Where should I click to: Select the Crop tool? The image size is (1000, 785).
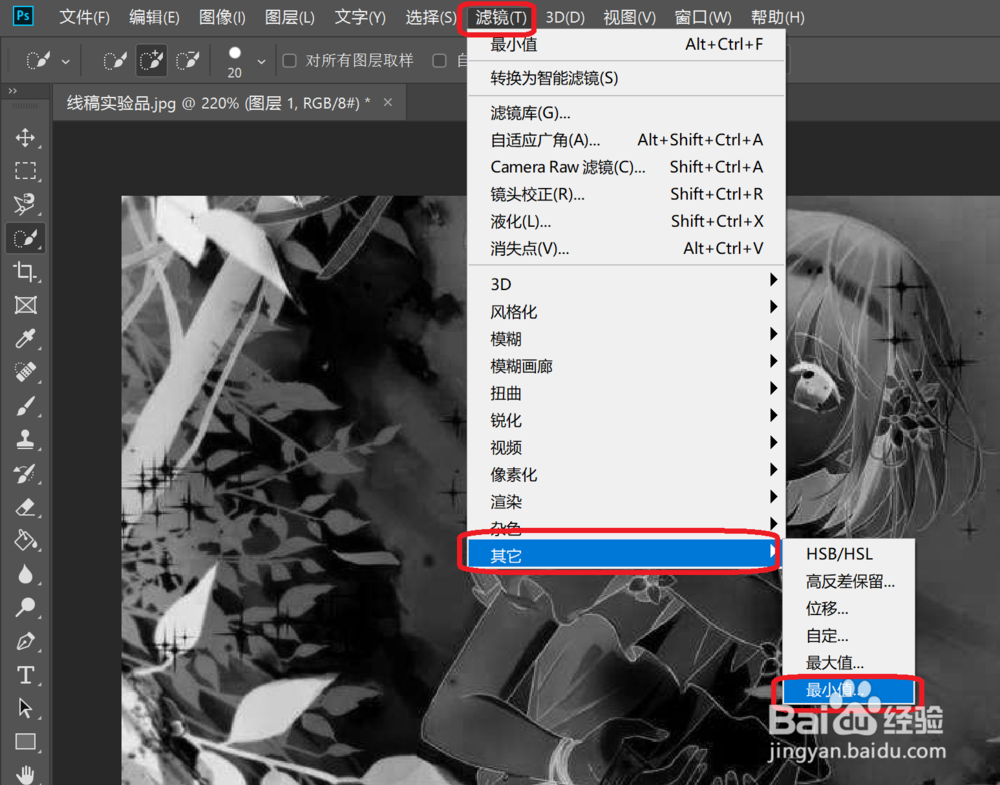pos(26,272)
